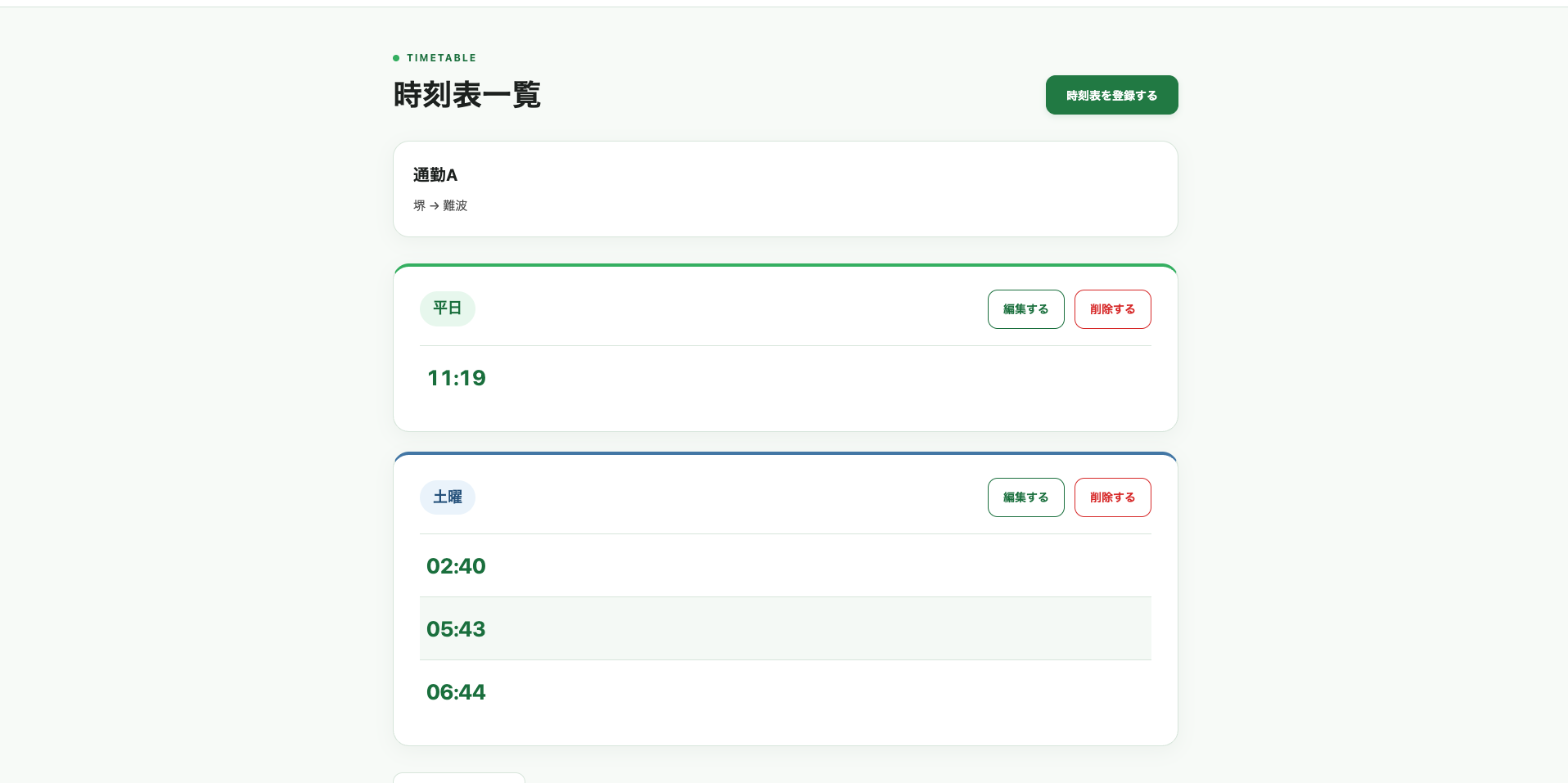Delete the 土曜 timetable

point(1112,497)
